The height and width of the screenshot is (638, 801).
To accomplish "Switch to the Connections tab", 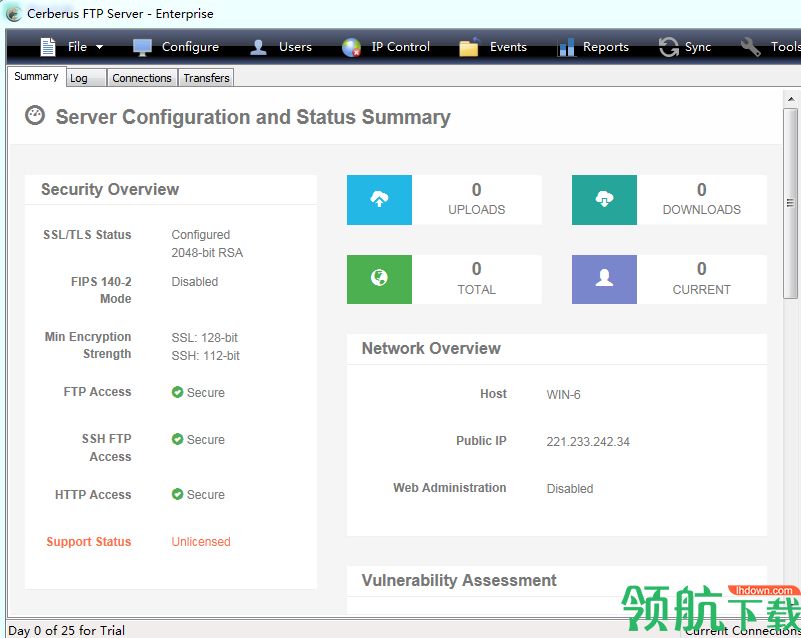I will point(142,78).
